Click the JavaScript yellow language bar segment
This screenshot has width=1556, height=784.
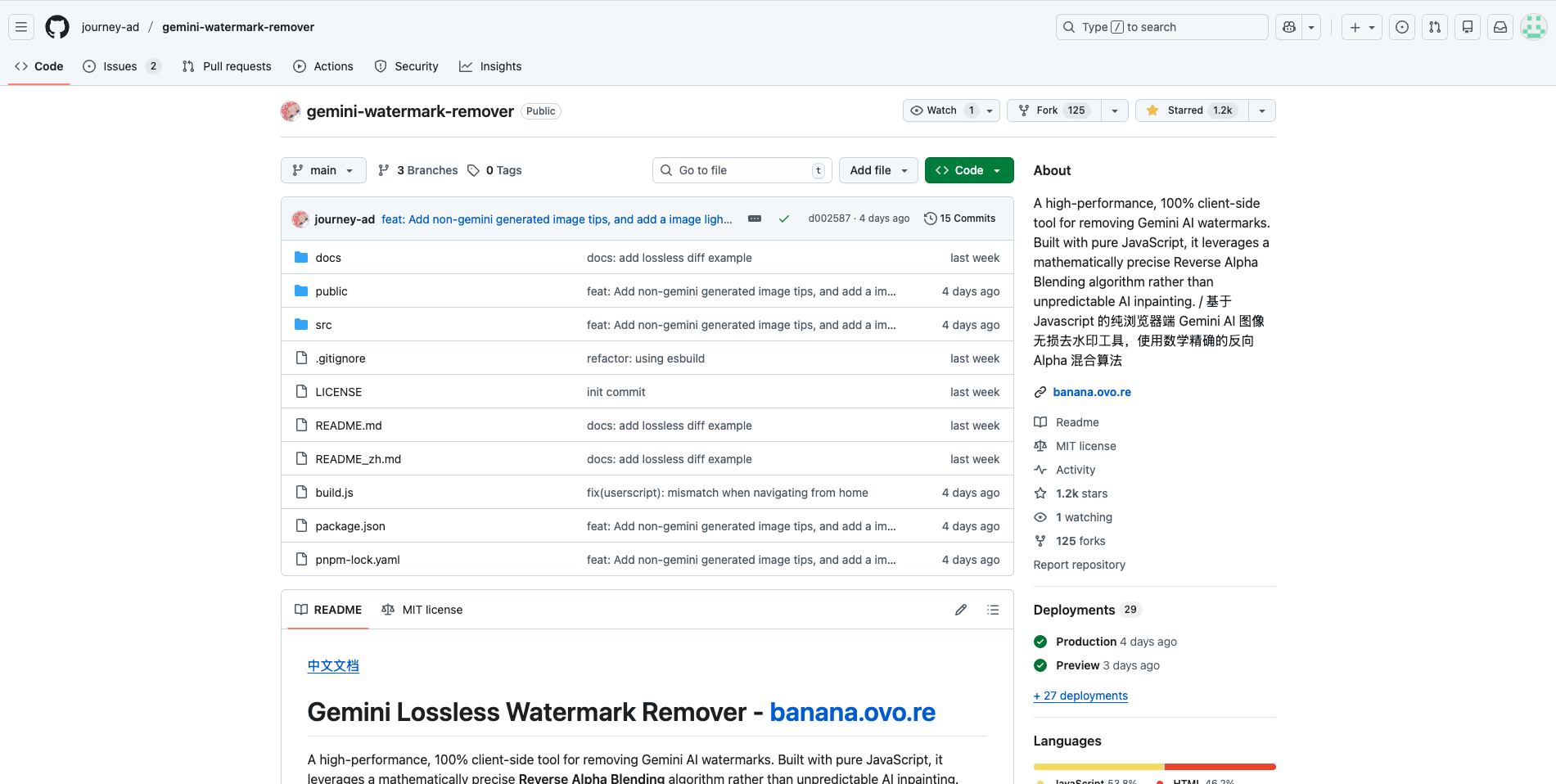[1098, 767]
